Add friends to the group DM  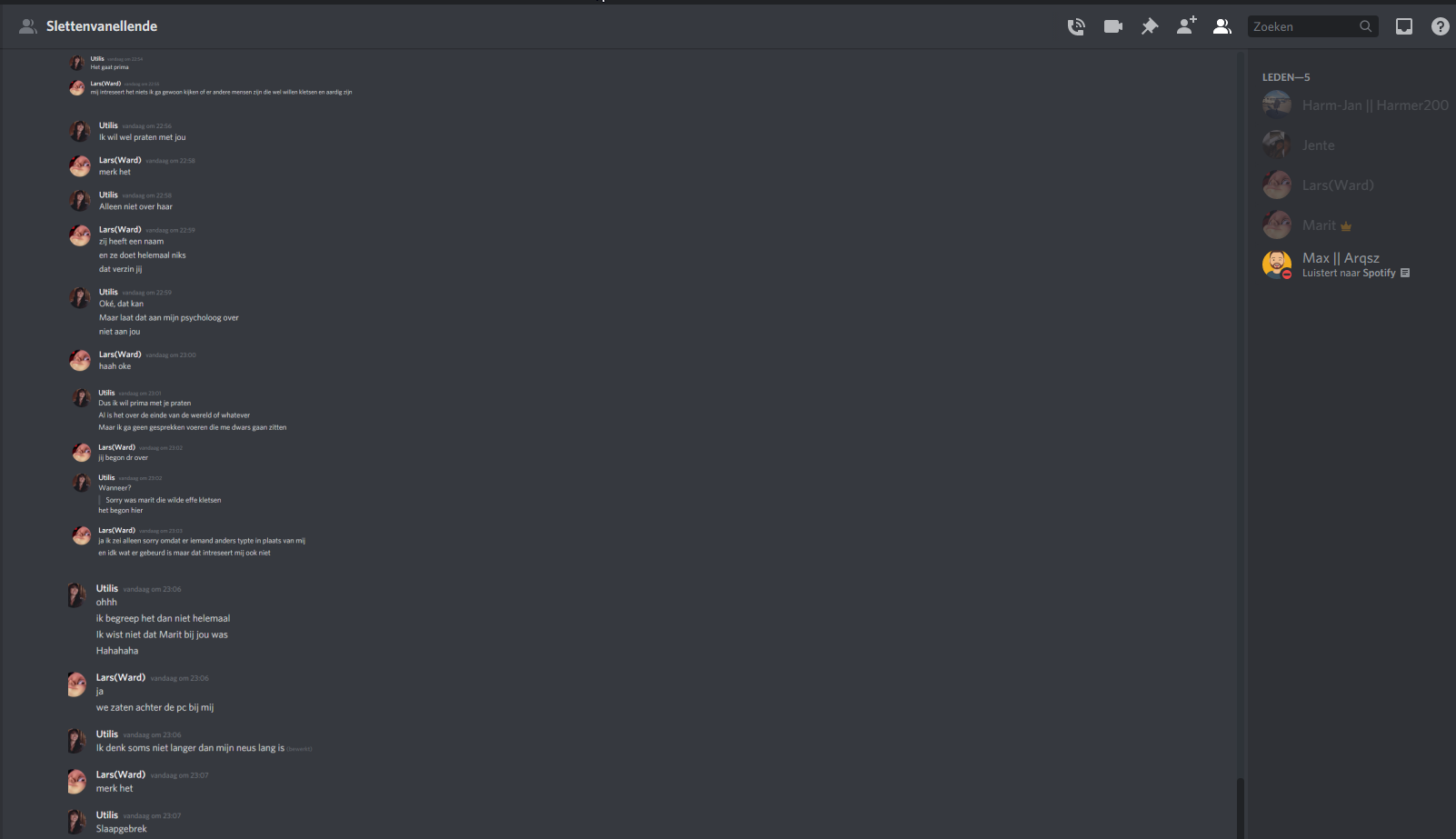click(1186, 25)
